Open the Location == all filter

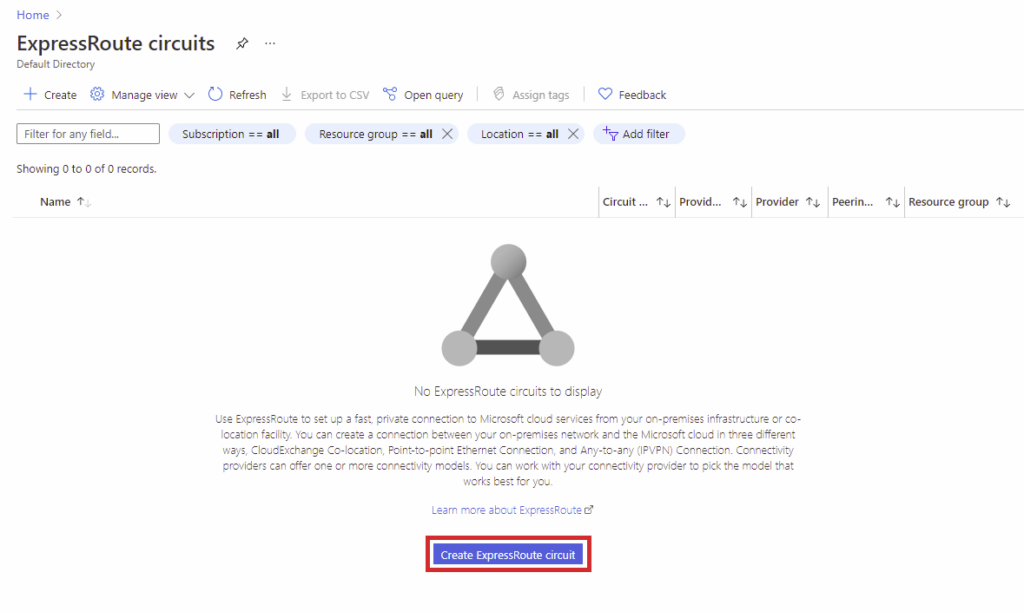(x=520, y=134)
